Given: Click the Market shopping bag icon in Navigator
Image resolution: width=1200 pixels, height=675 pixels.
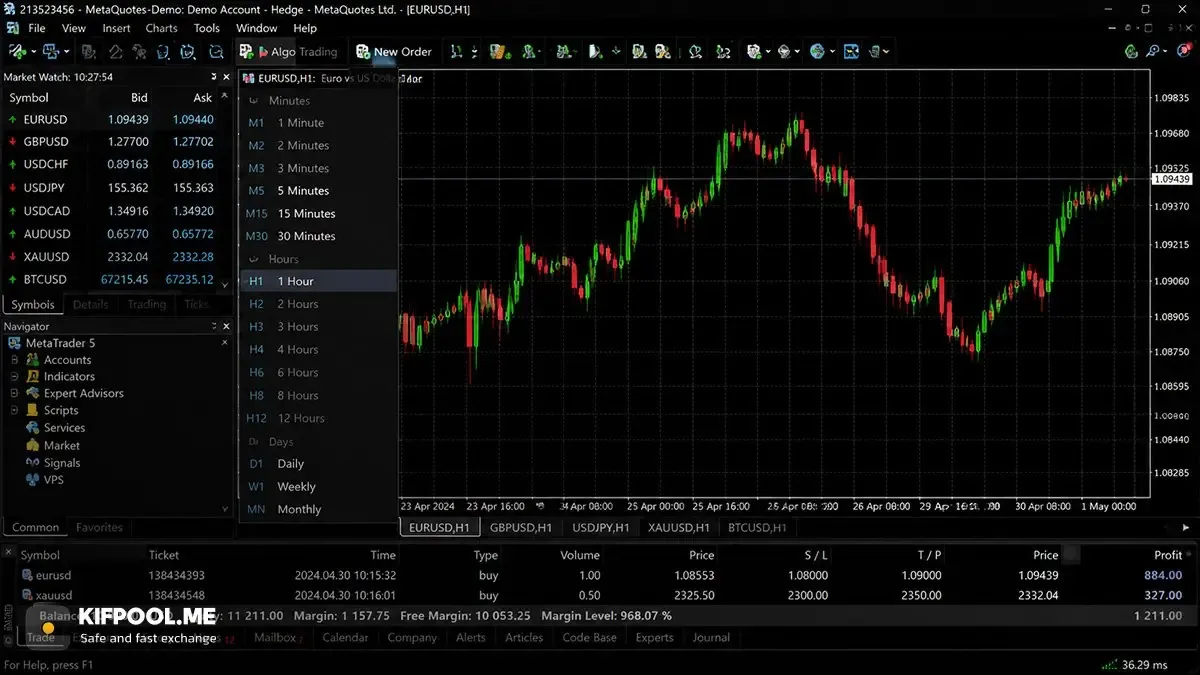Looking at the screenshot, I should coord(32,445).
